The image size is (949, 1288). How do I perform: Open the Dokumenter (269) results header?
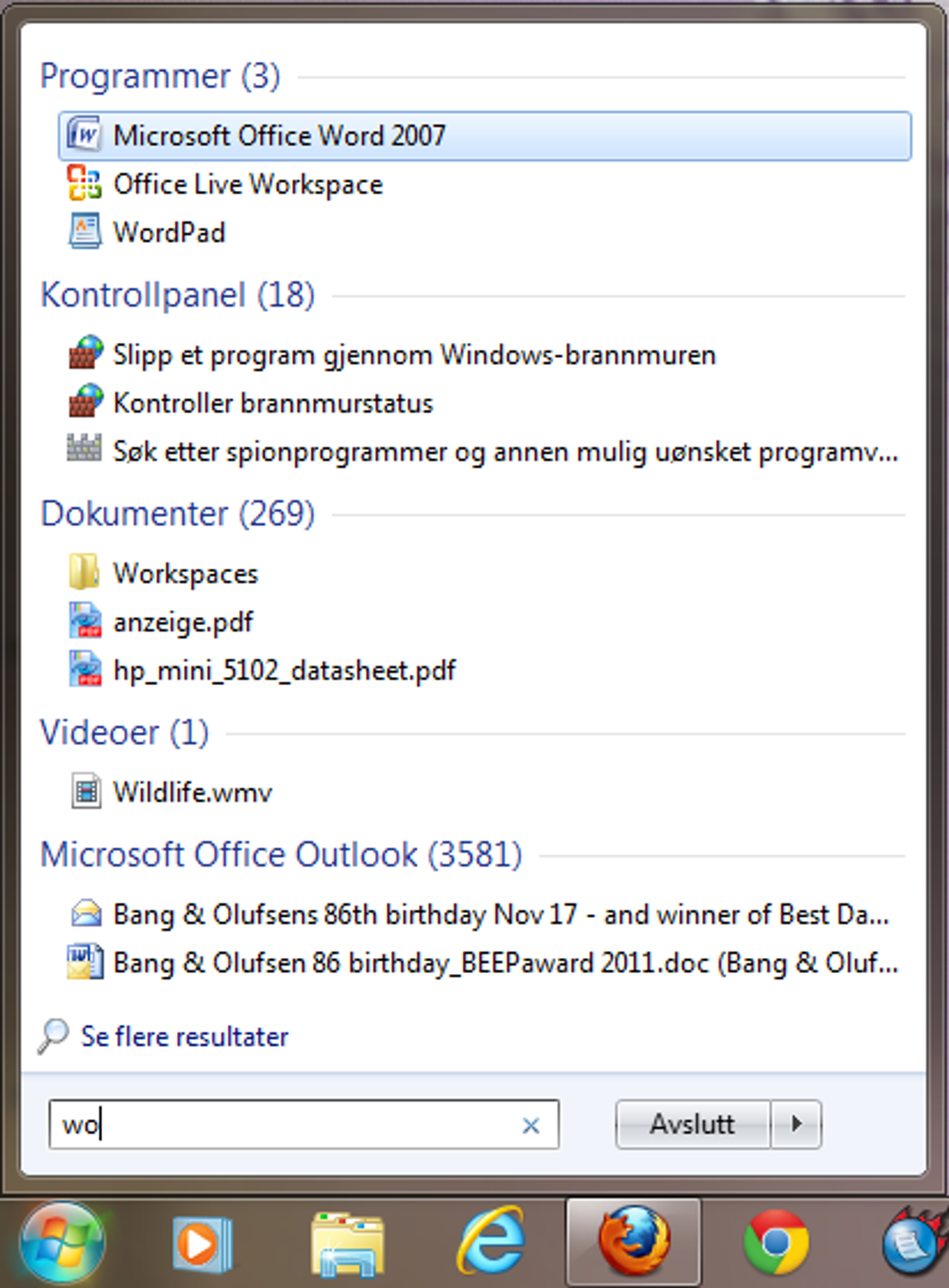[177, 513]
